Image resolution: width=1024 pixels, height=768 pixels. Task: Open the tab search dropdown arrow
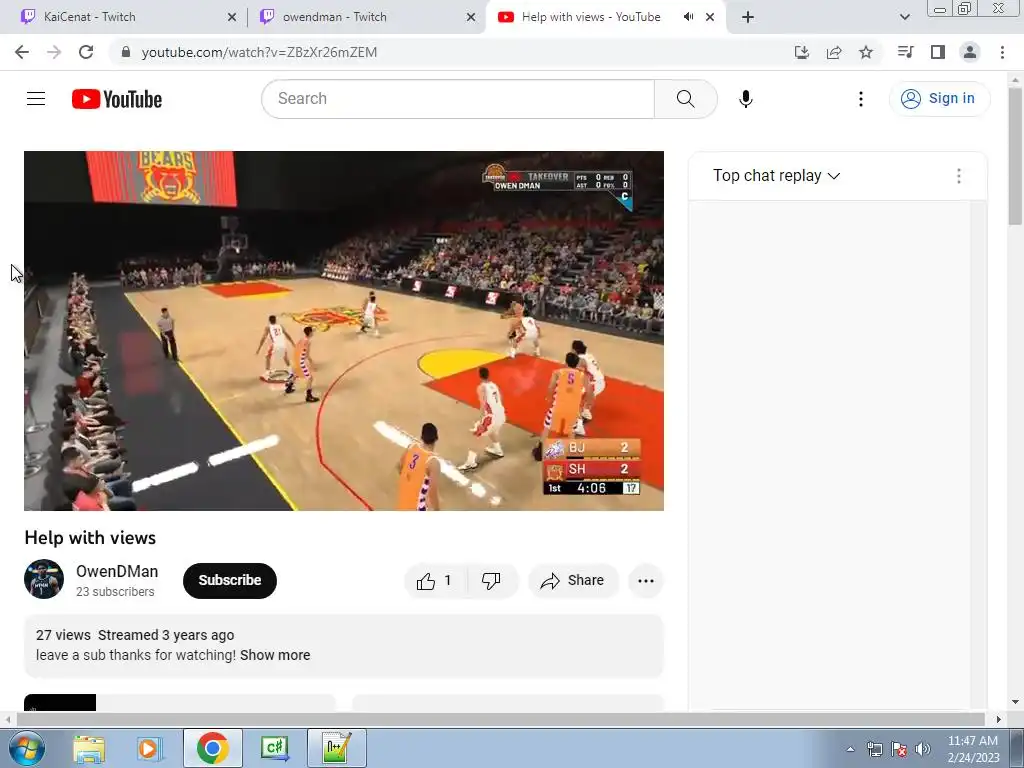coord(904,18)
